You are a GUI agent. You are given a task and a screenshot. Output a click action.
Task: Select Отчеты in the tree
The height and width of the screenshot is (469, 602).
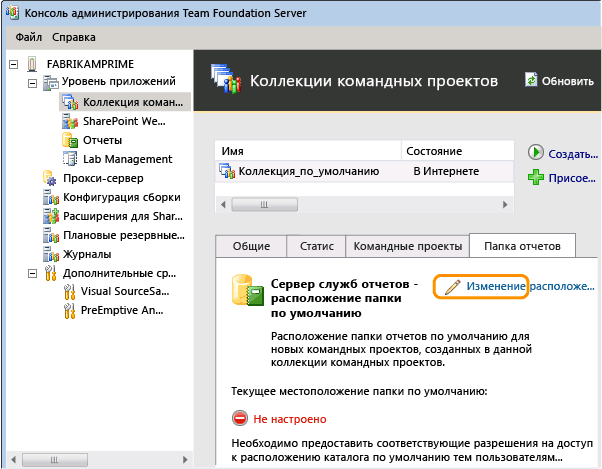point(103,140)
